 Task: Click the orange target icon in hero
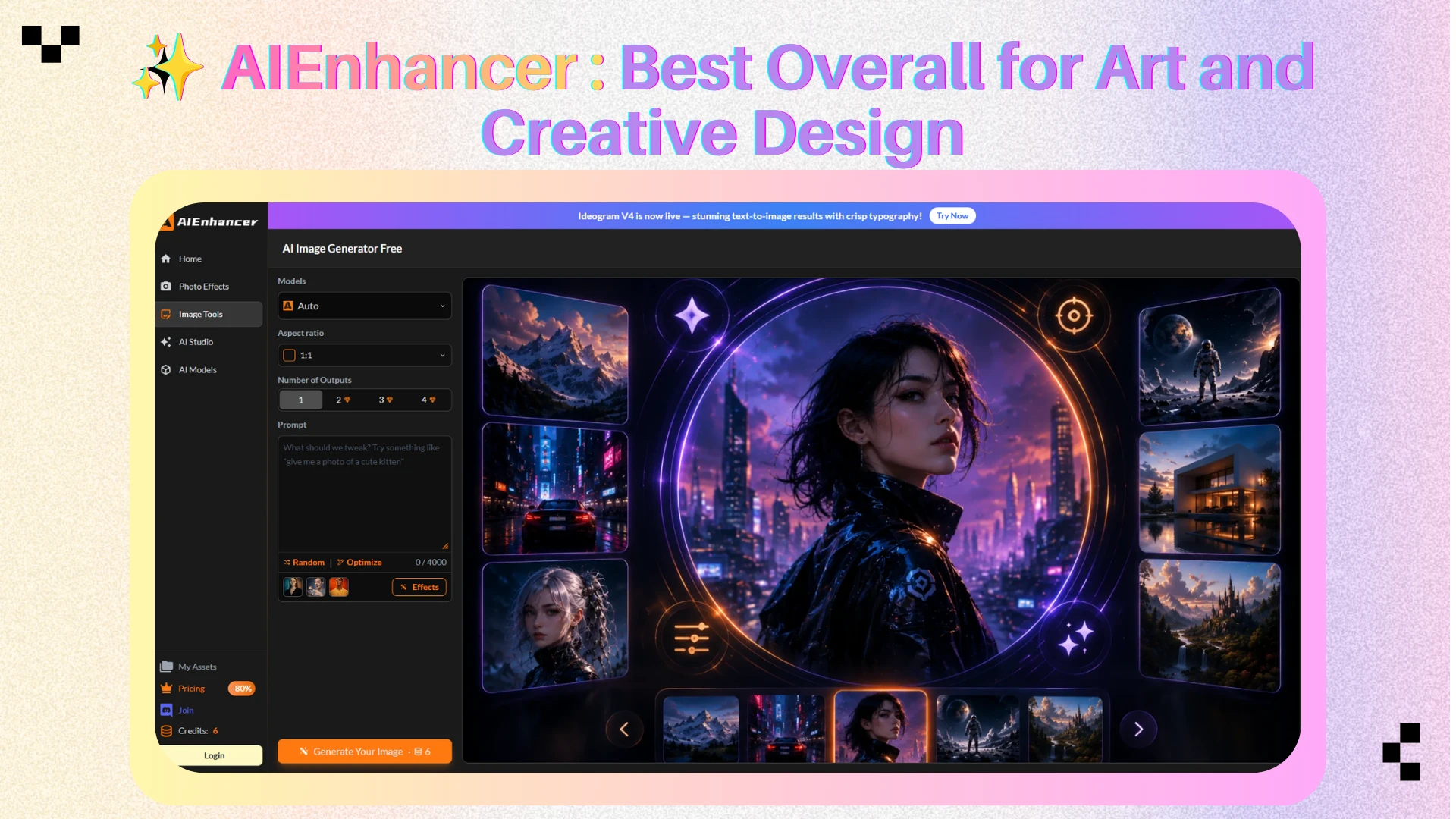pyautogui.click(x=1074, y=315)
